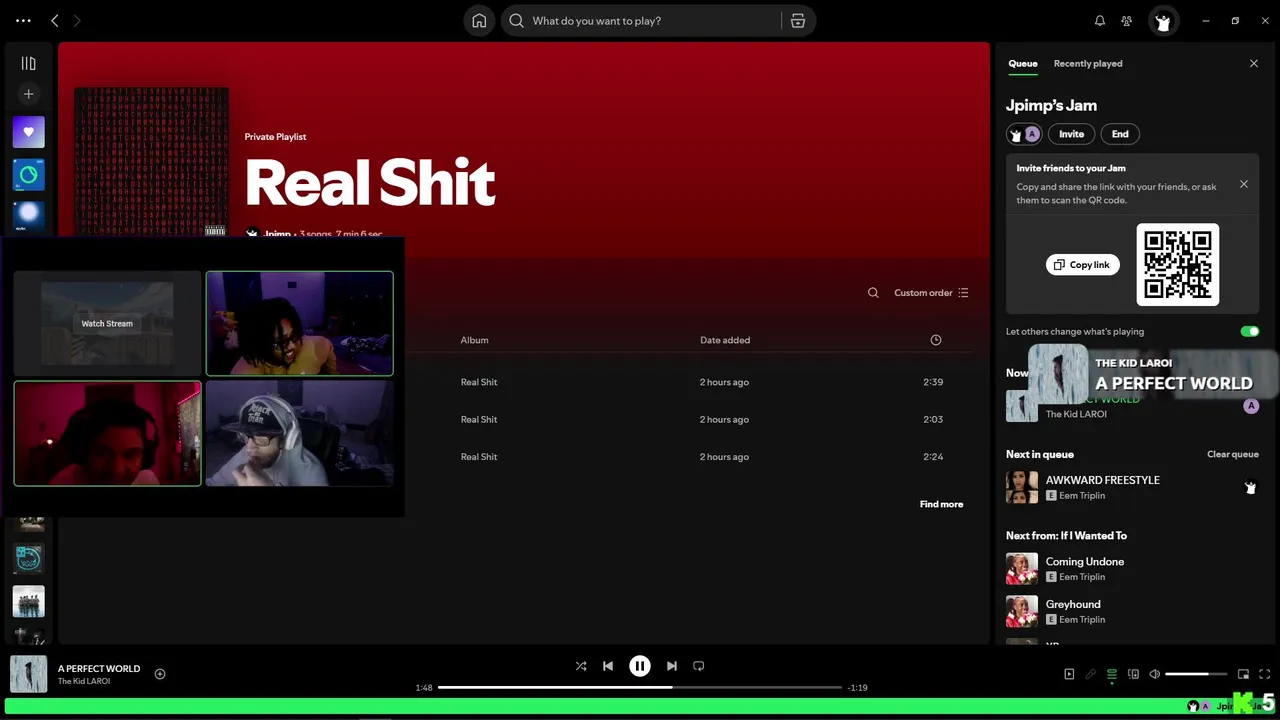Go forward with the right arrow

(x=77, y=20)
